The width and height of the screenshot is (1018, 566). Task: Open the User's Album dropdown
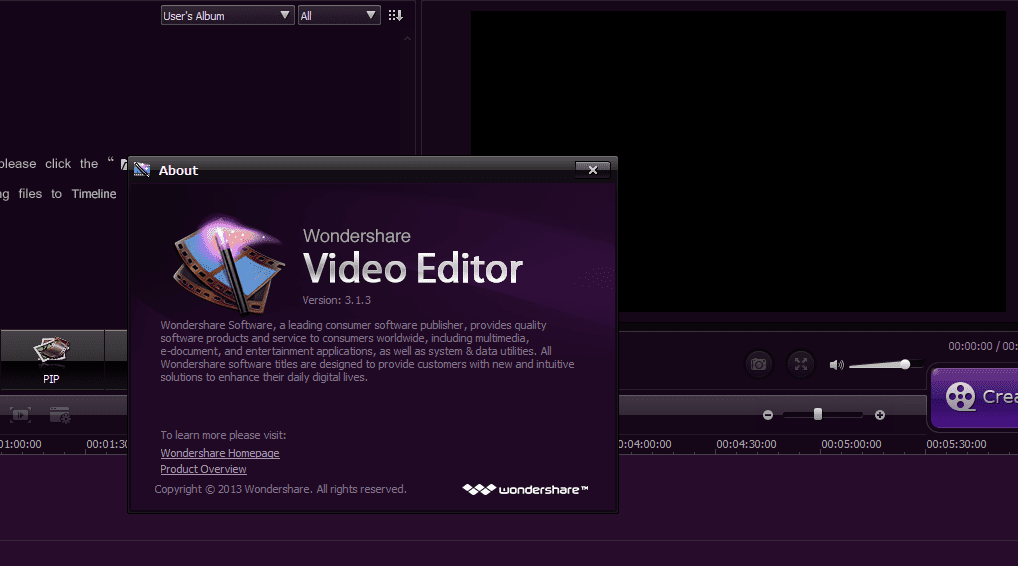[x=227, y=16]
